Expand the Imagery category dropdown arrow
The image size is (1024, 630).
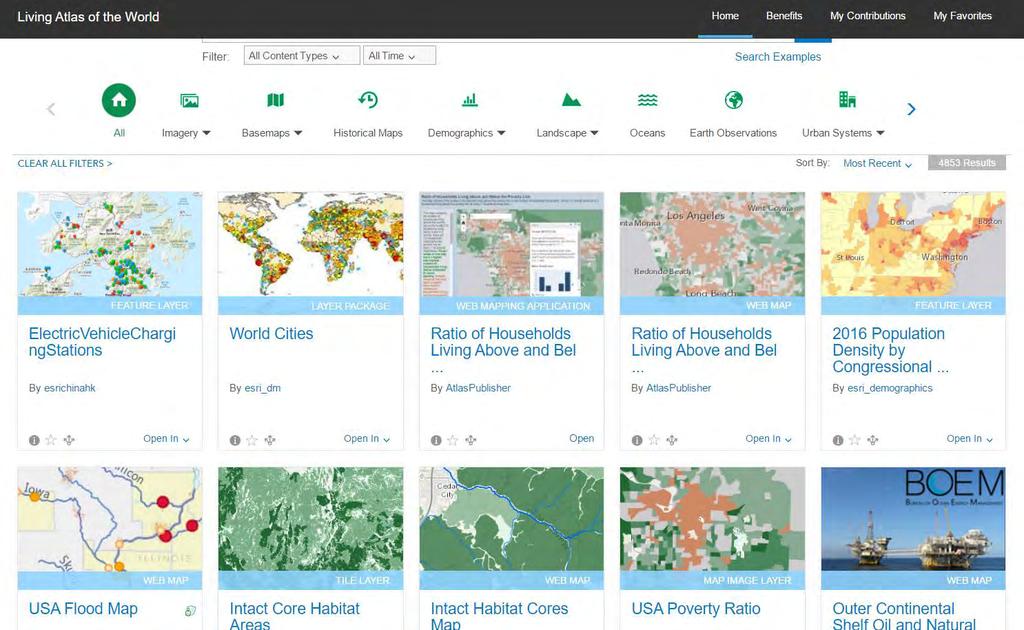pos(206,133)
